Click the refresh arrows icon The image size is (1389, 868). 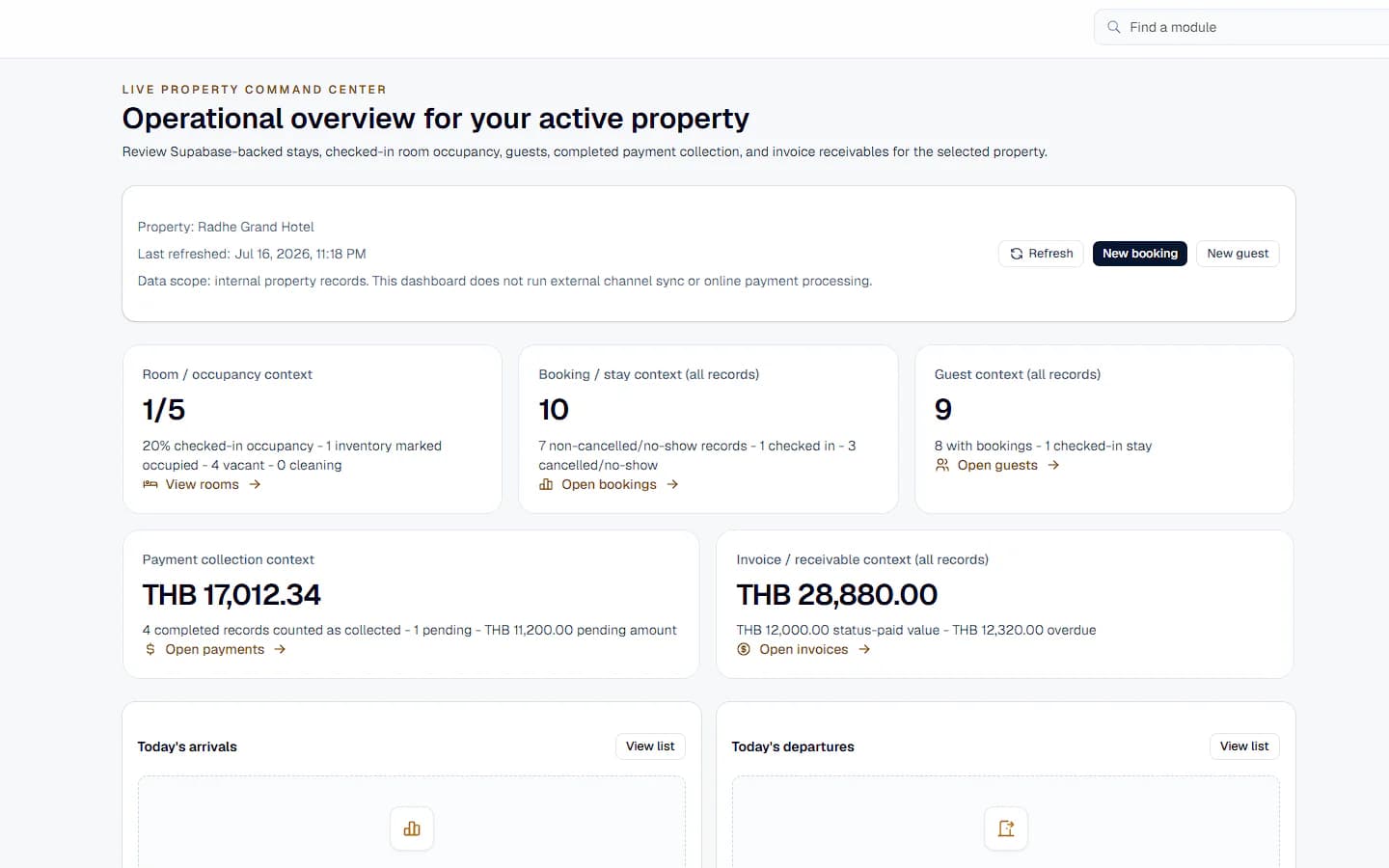point(1016,254)
